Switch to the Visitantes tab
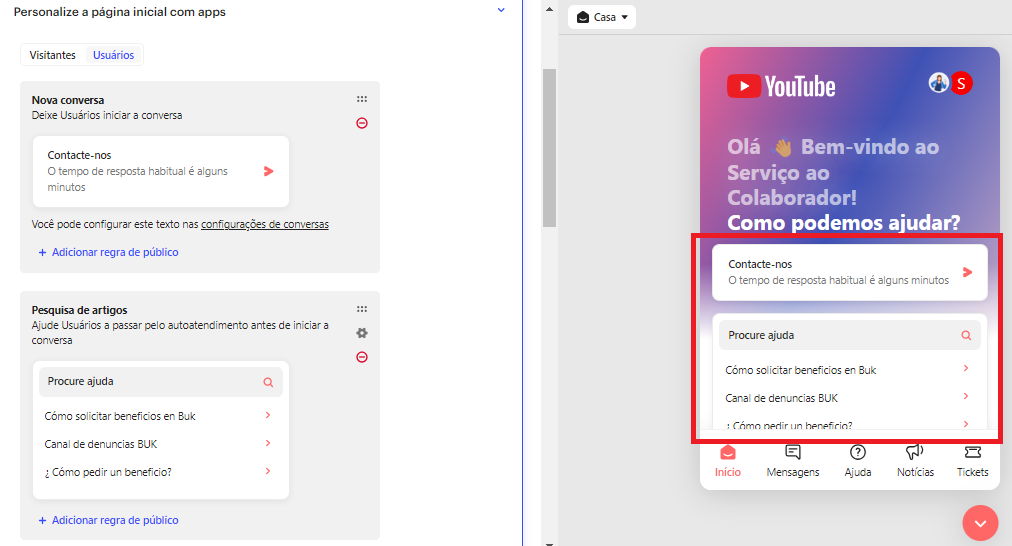This screenshot has width=1012, height=546. (53, 55)
